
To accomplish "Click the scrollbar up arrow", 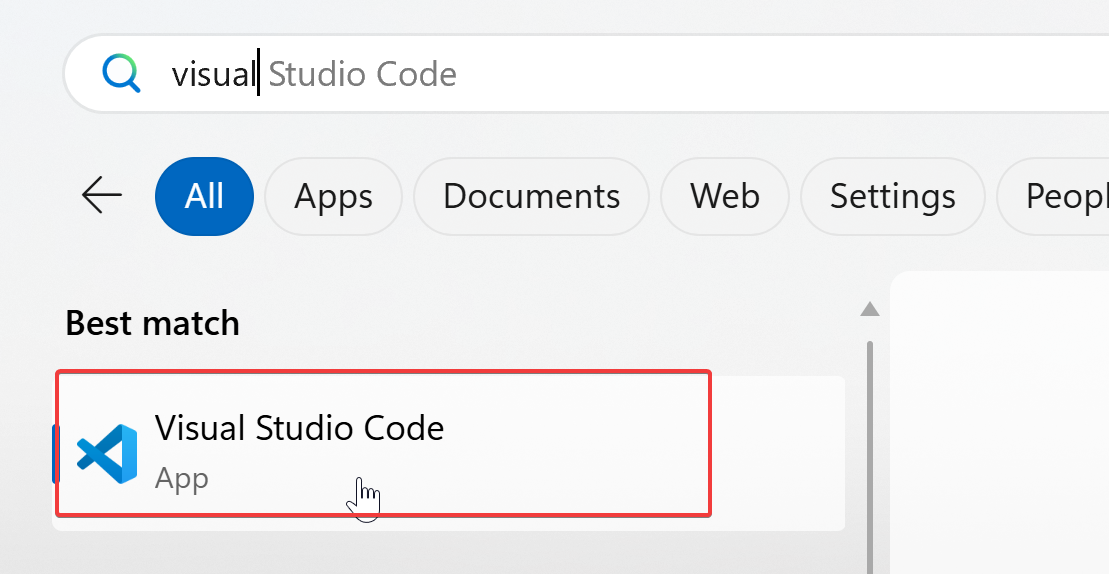I will [x=870, y=310].
